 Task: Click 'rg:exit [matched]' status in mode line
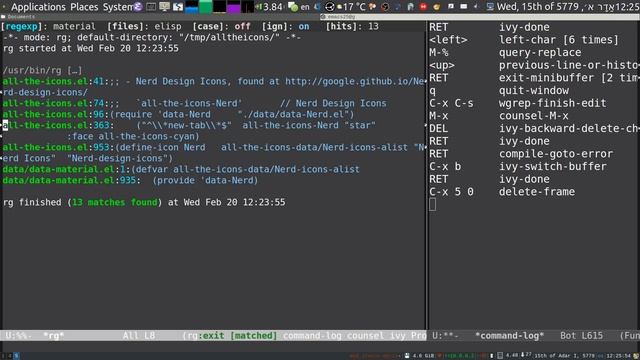coord(232,336)
